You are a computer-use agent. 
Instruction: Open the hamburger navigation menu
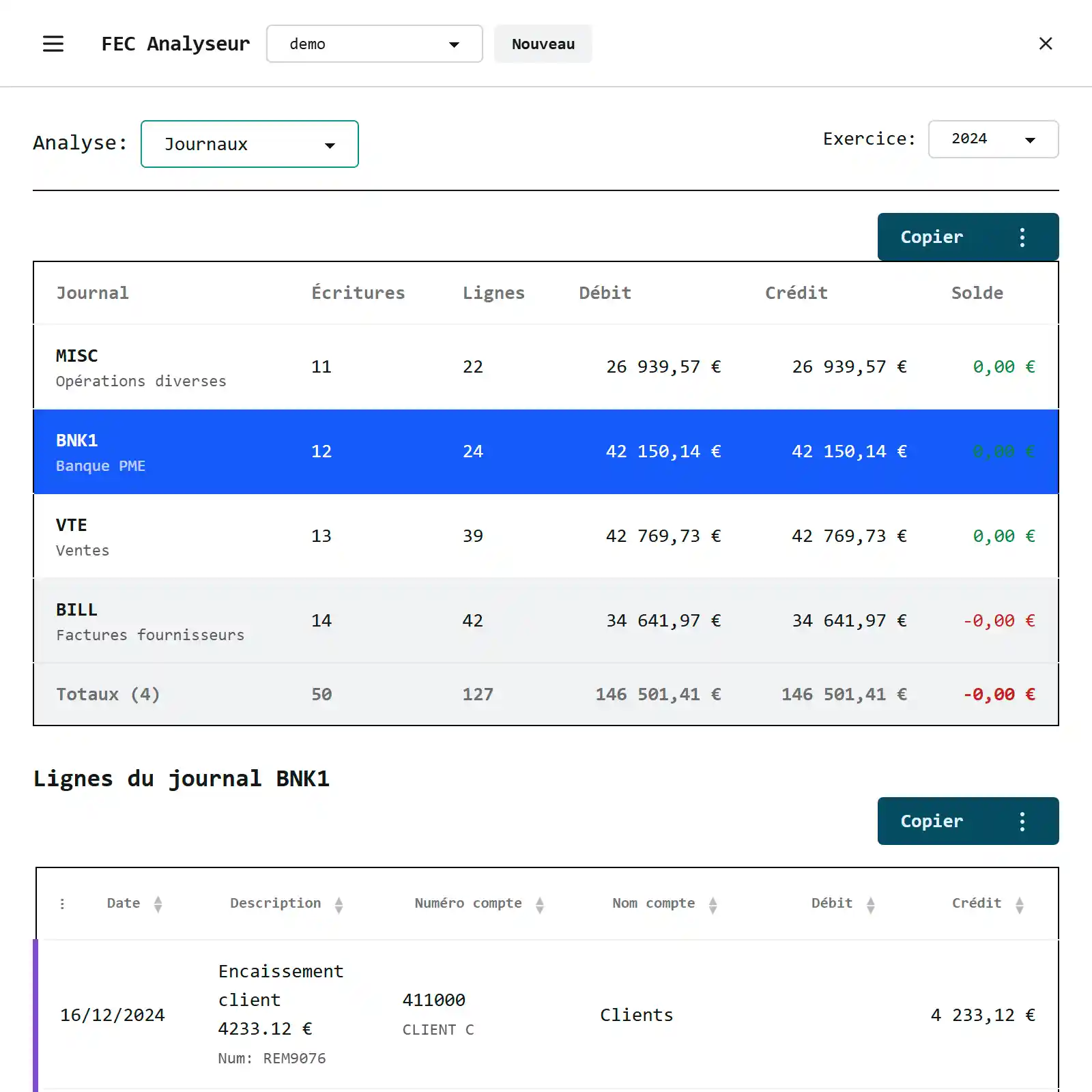coord(53,44)
